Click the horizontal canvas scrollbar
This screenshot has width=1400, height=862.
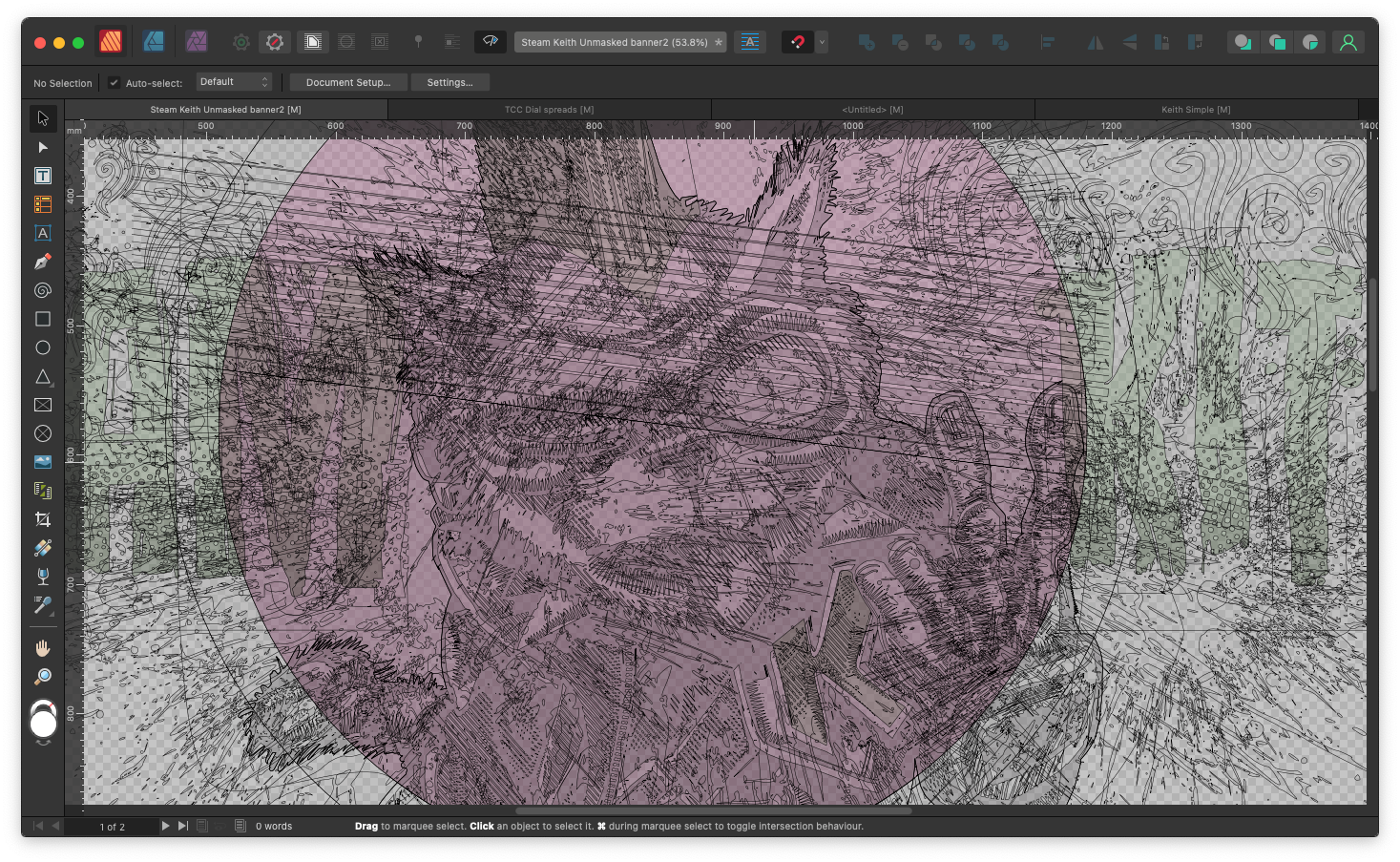(x=713, y=811)
